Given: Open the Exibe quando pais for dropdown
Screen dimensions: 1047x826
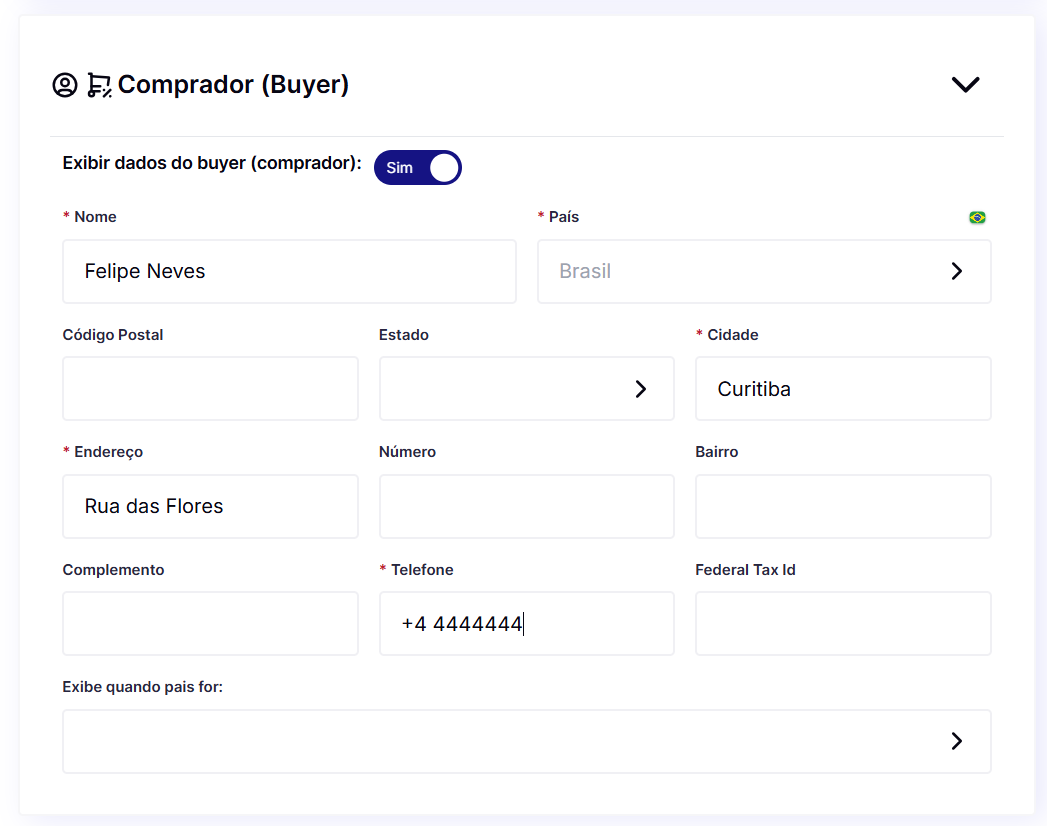Looking at the screenshot, I should pyautogui.click(x=526, y=741).
